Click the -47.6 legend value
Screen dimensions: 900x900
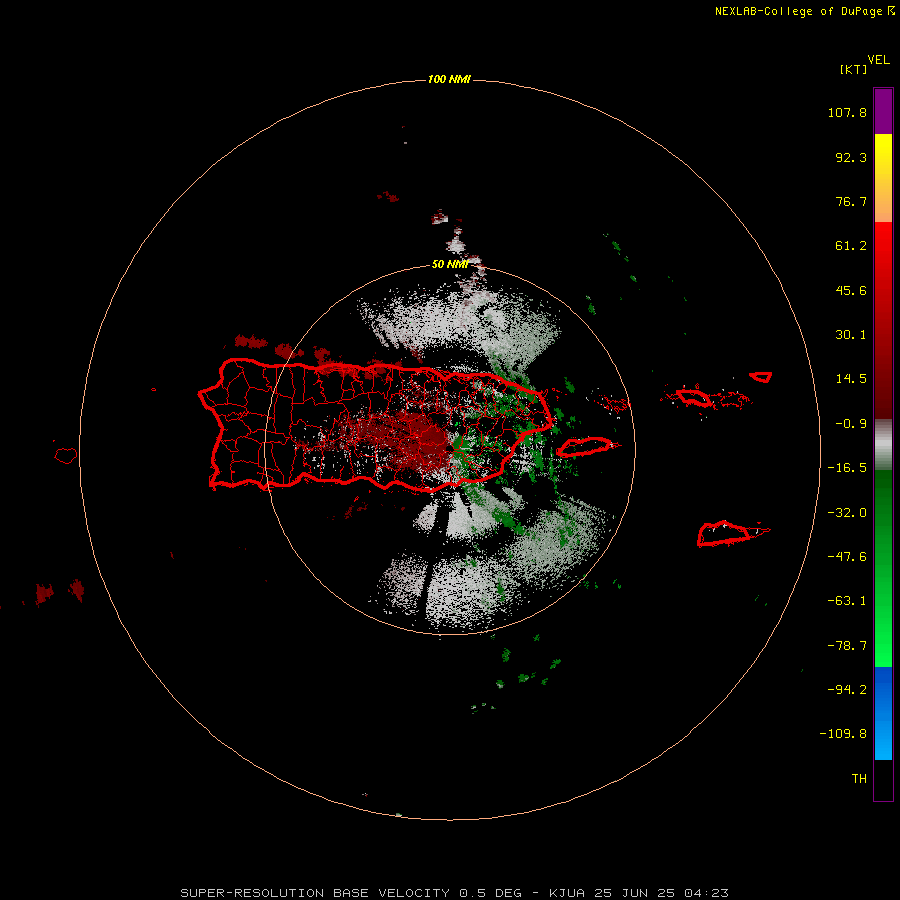click(x=847, y=557)
